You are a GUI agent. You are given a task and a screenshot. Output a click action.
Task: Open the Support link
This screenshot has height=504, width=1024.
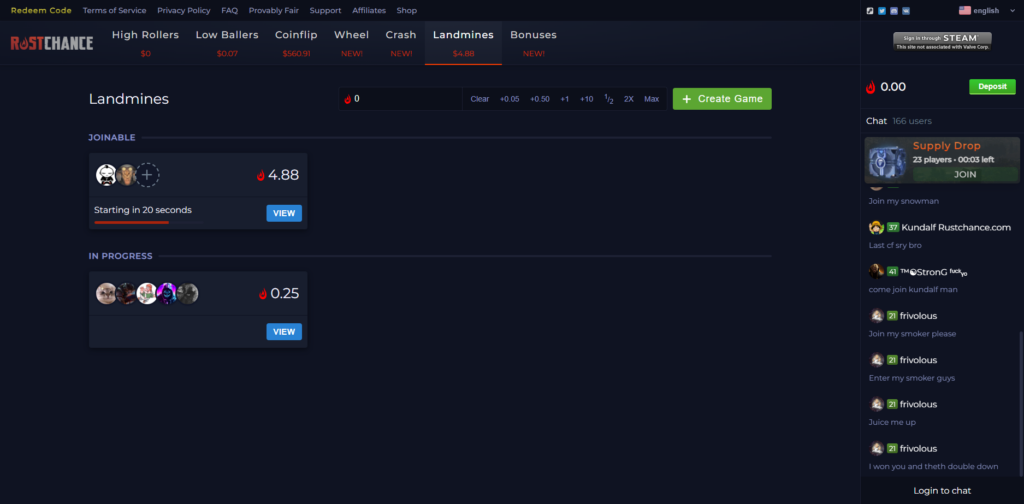click(x=325, y=10)
